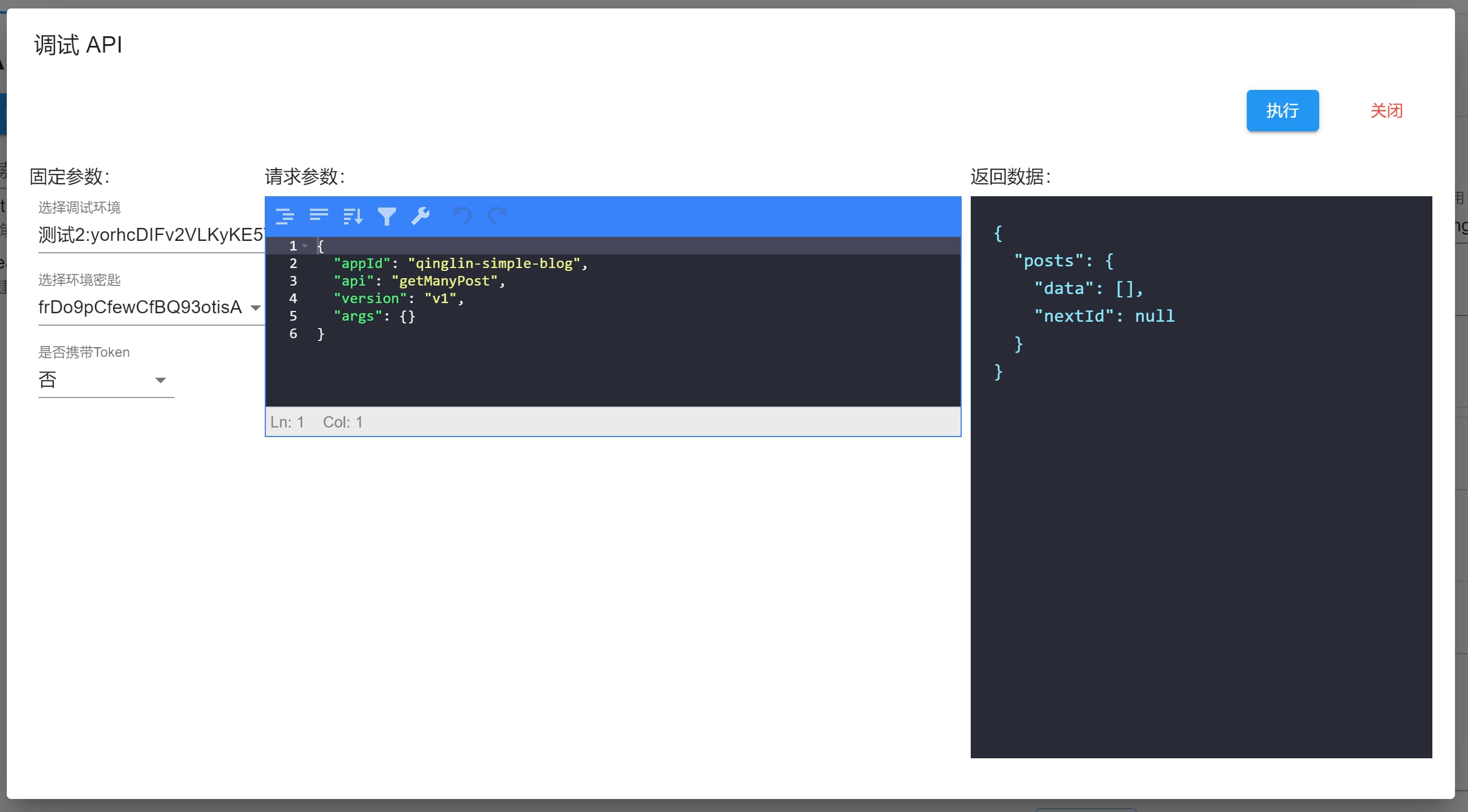Screen dimensions: 1468x812
Task: Click the appId value qinglin-simple-blog
Action: (x=493, y=264)
